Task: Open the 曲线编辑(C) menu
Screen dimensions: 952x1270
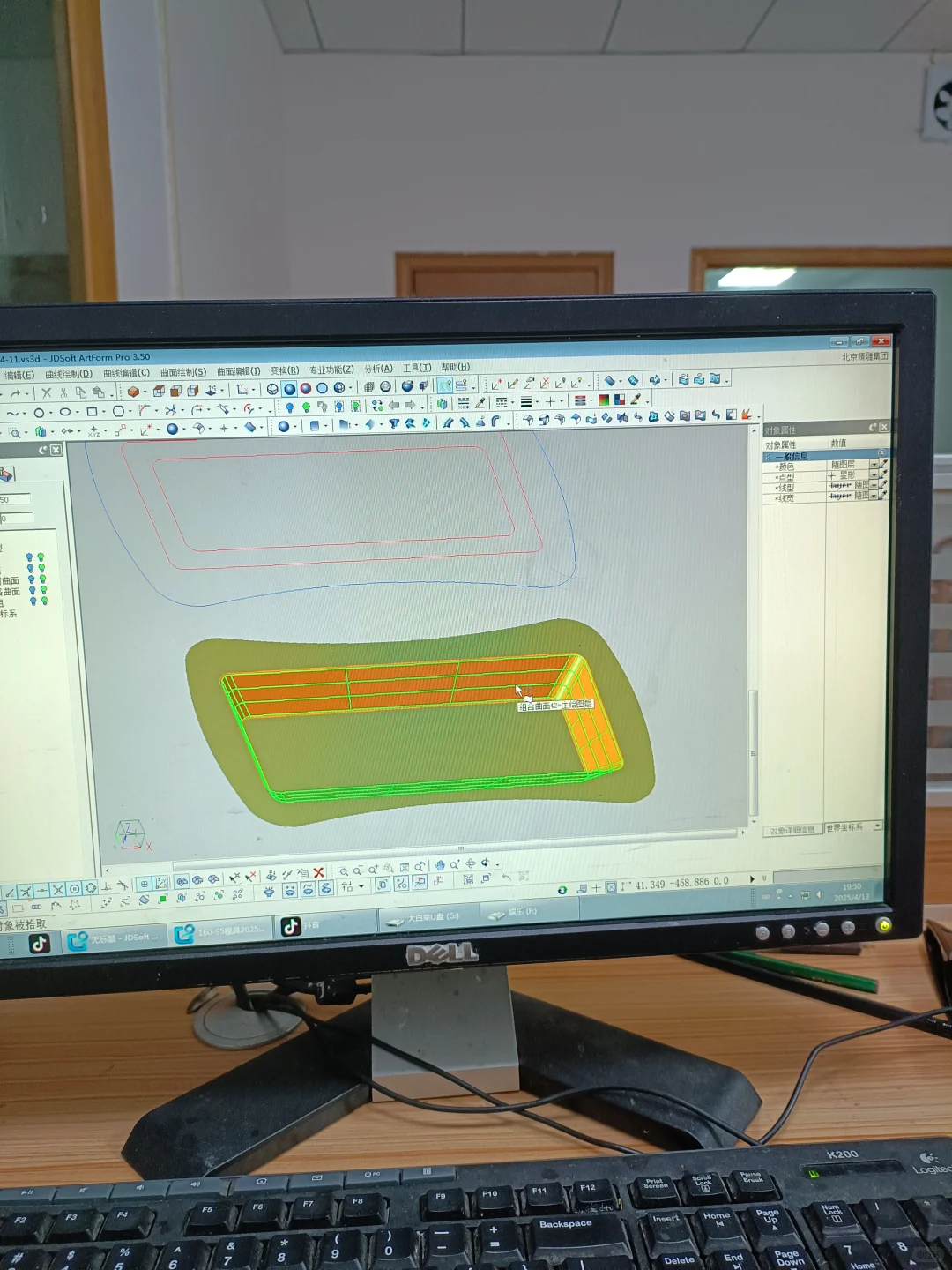Action: pyautogui.click(x=127, y=372)
